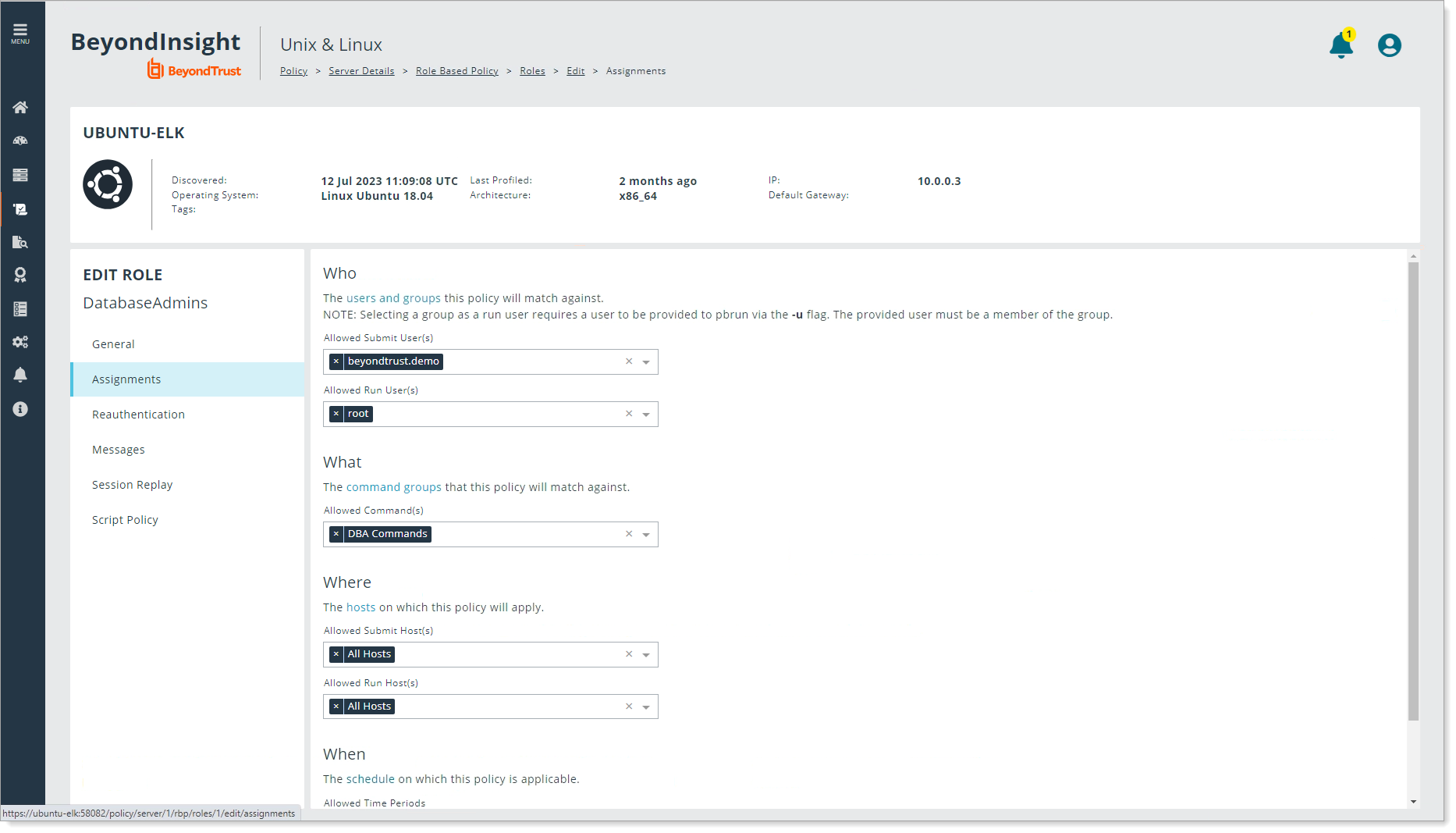Viewport: 1456px width, 833px height.
Task: Click the BeyondTrust logo
Action: pos(194,69)
